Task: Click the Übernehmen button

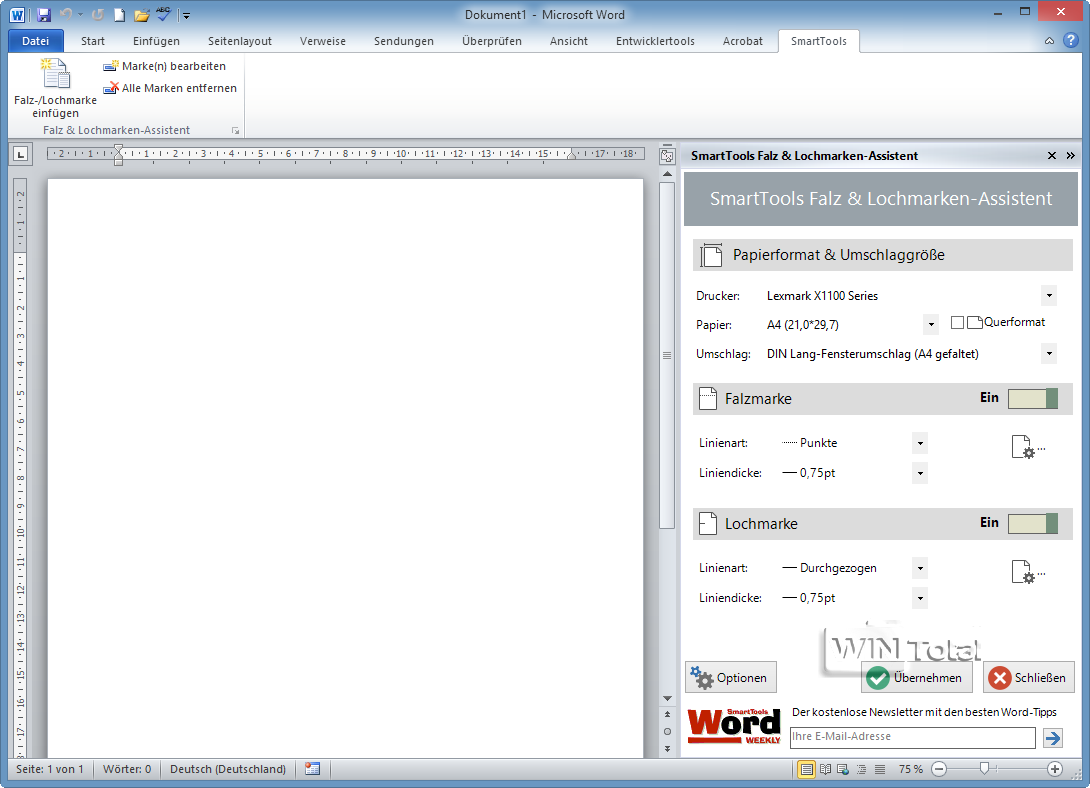Action: 916,678
